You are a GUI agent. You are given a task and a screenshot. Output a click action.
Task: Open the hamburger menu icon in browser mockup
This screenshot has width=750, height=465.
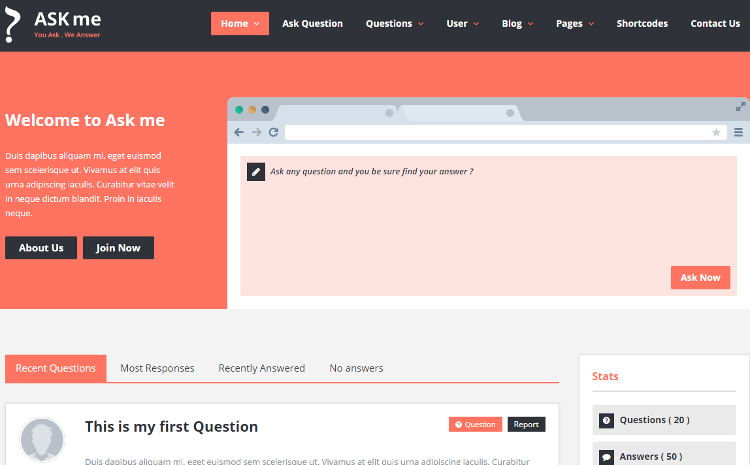click(739, 132)
